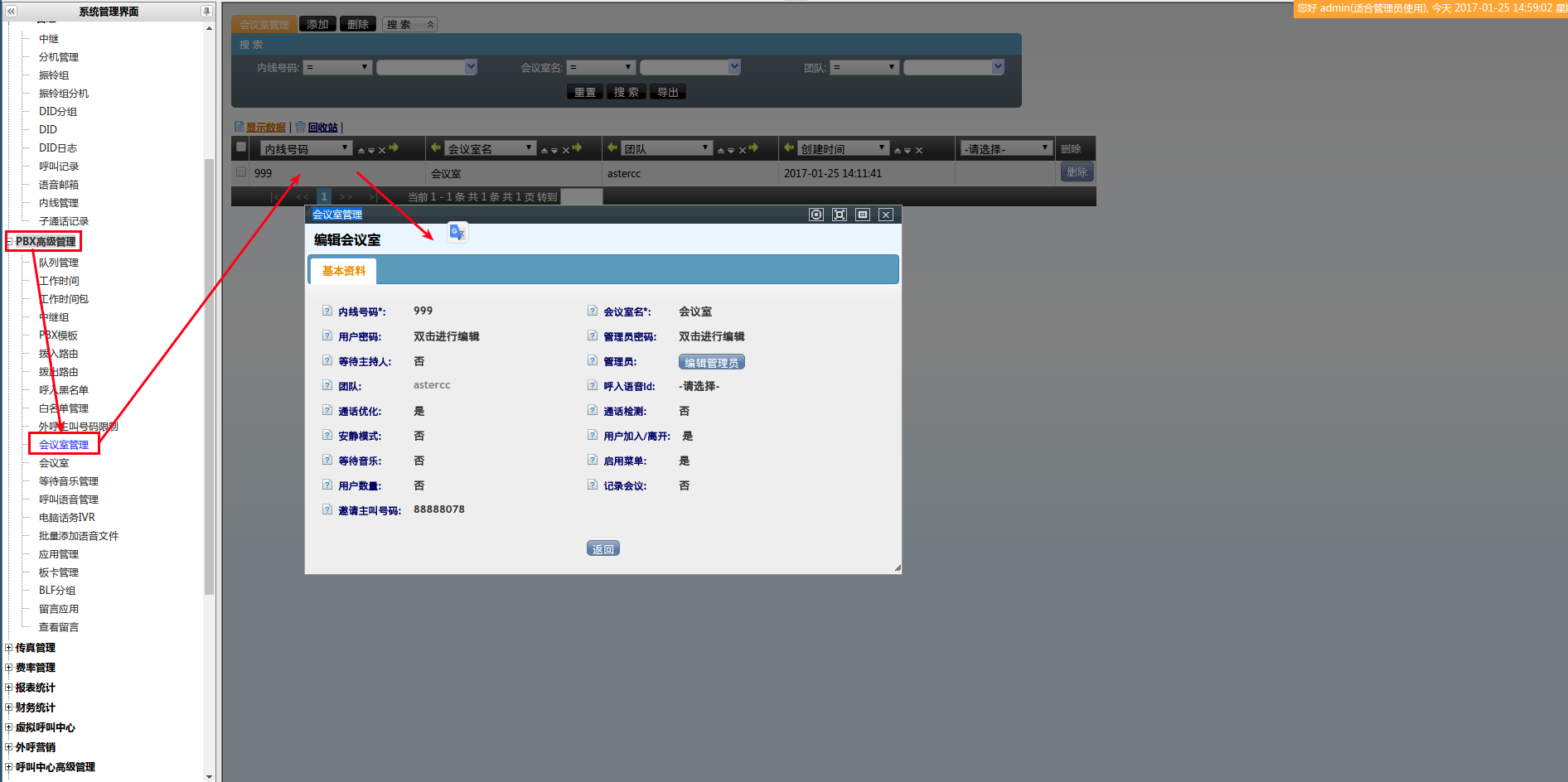Click the help icon beside 邀请主叫号码
The height and width of the screenshot is (782, 1568).
tap(327, 510)
